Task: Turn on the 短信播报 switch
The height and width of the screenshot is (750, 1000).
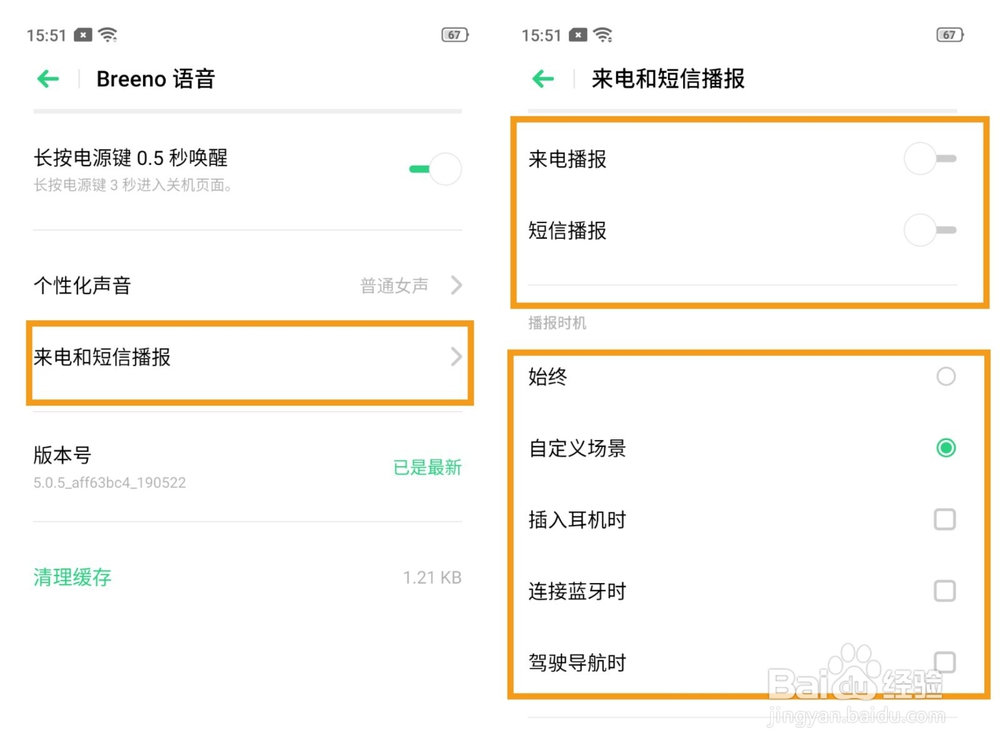Action: tap(930, 231)
